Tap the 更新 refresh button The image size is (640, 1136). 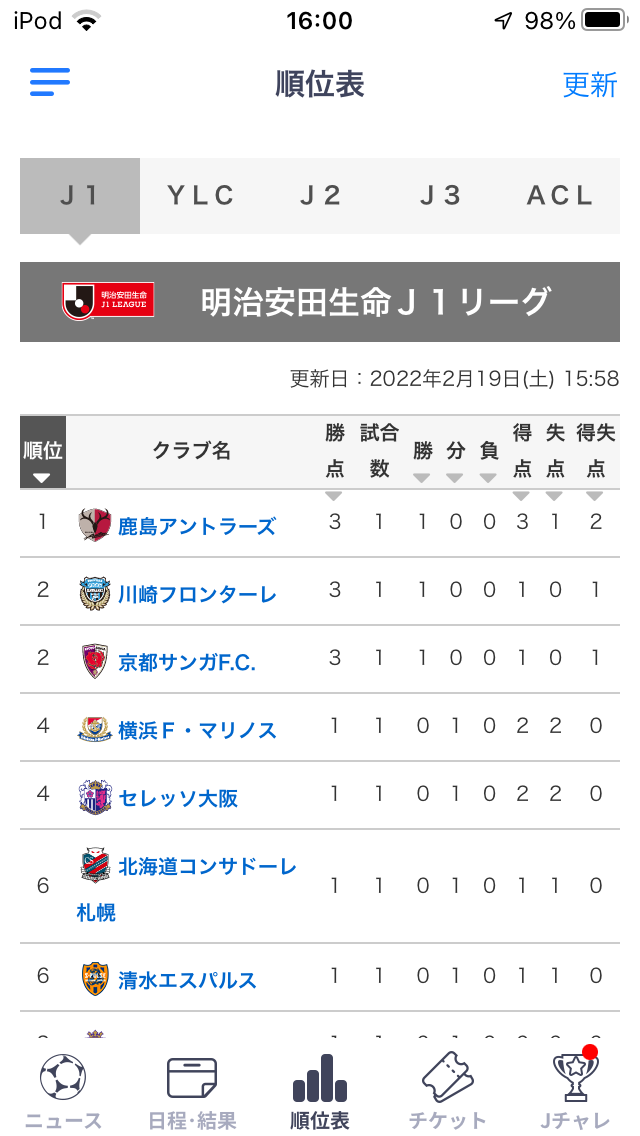coord(590,84)
